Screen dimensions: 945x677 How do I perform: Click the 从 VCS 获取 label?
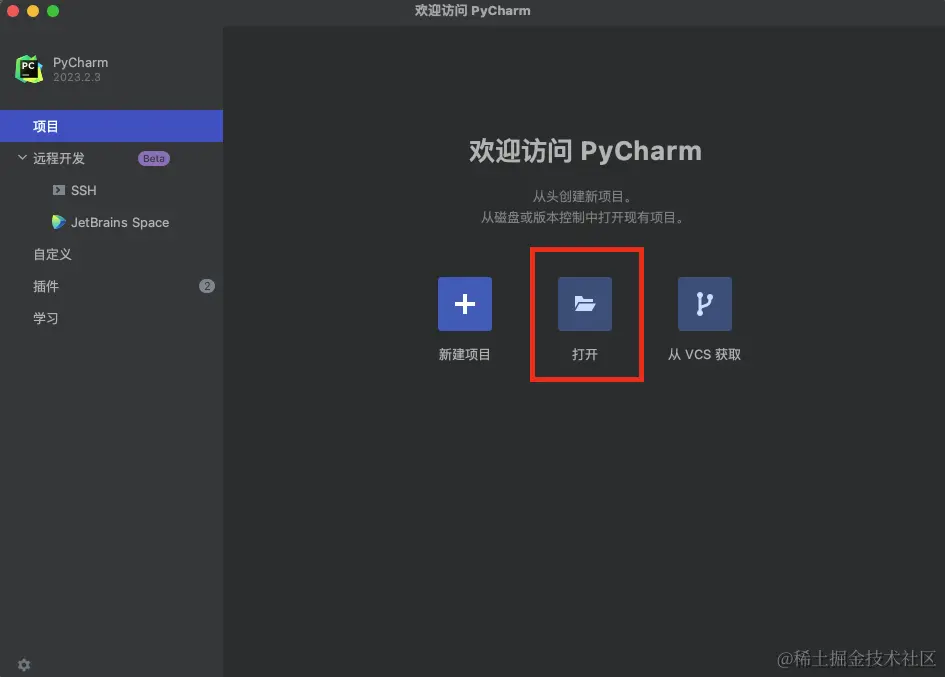tap(705, 354)
